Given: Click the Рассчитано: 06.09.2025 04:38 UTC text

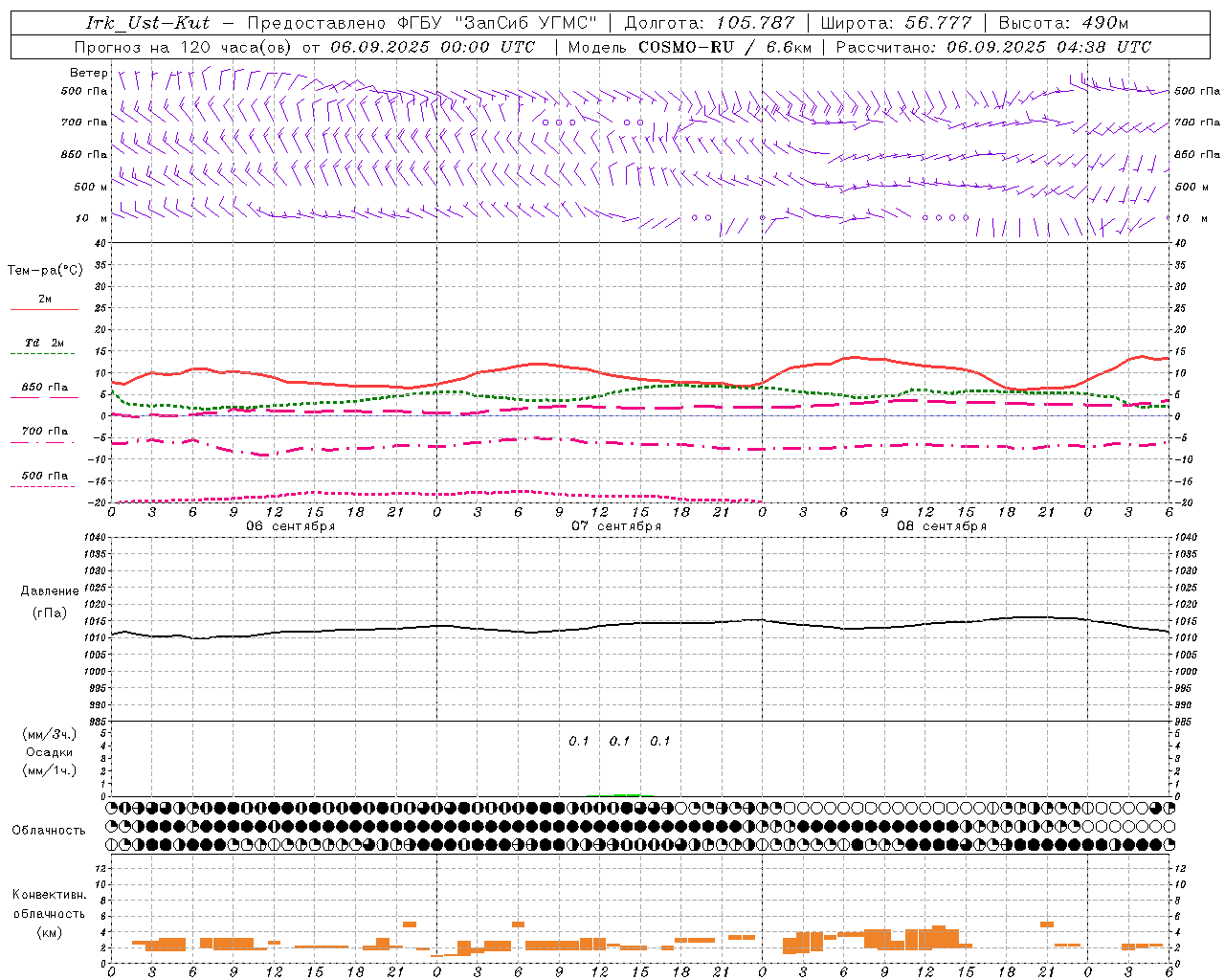Looking at the screenshot, I should coord(993,47).
